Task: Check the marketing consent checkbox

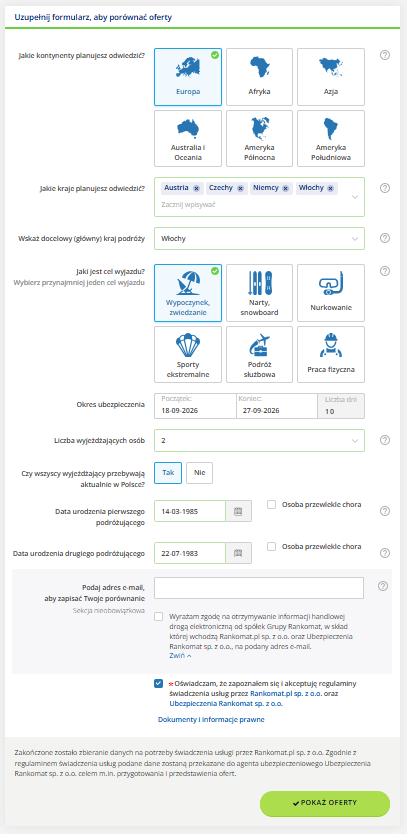Action: coord(159,616)
